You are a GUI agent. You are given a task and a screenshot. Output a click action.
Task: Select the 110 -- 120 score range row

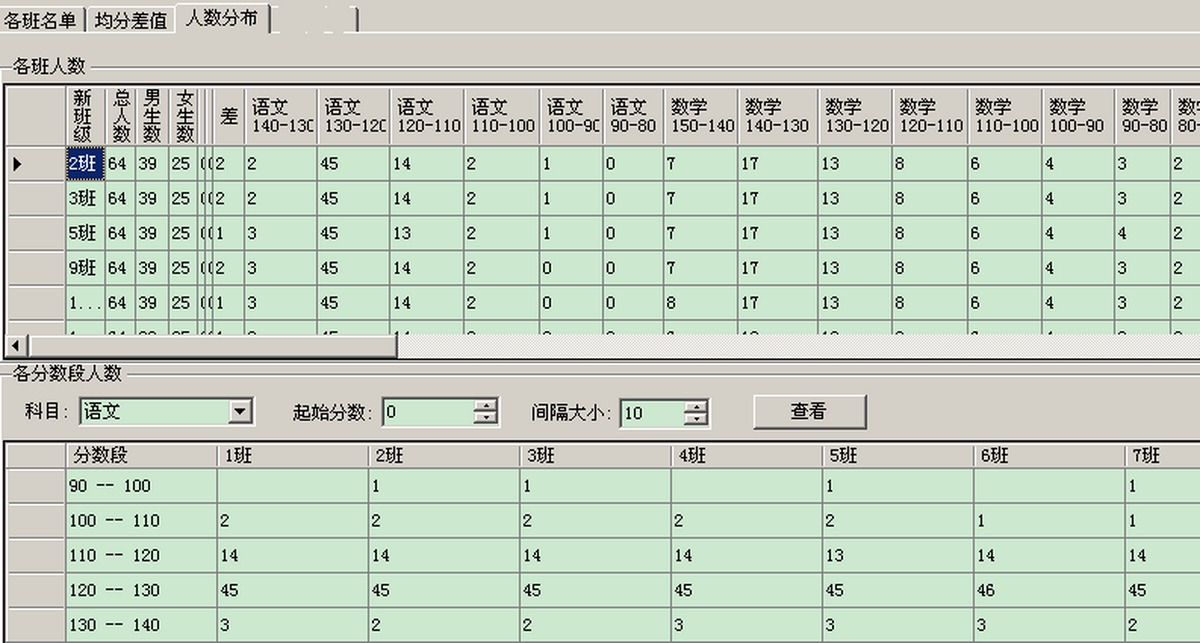[x=141, y=556]
